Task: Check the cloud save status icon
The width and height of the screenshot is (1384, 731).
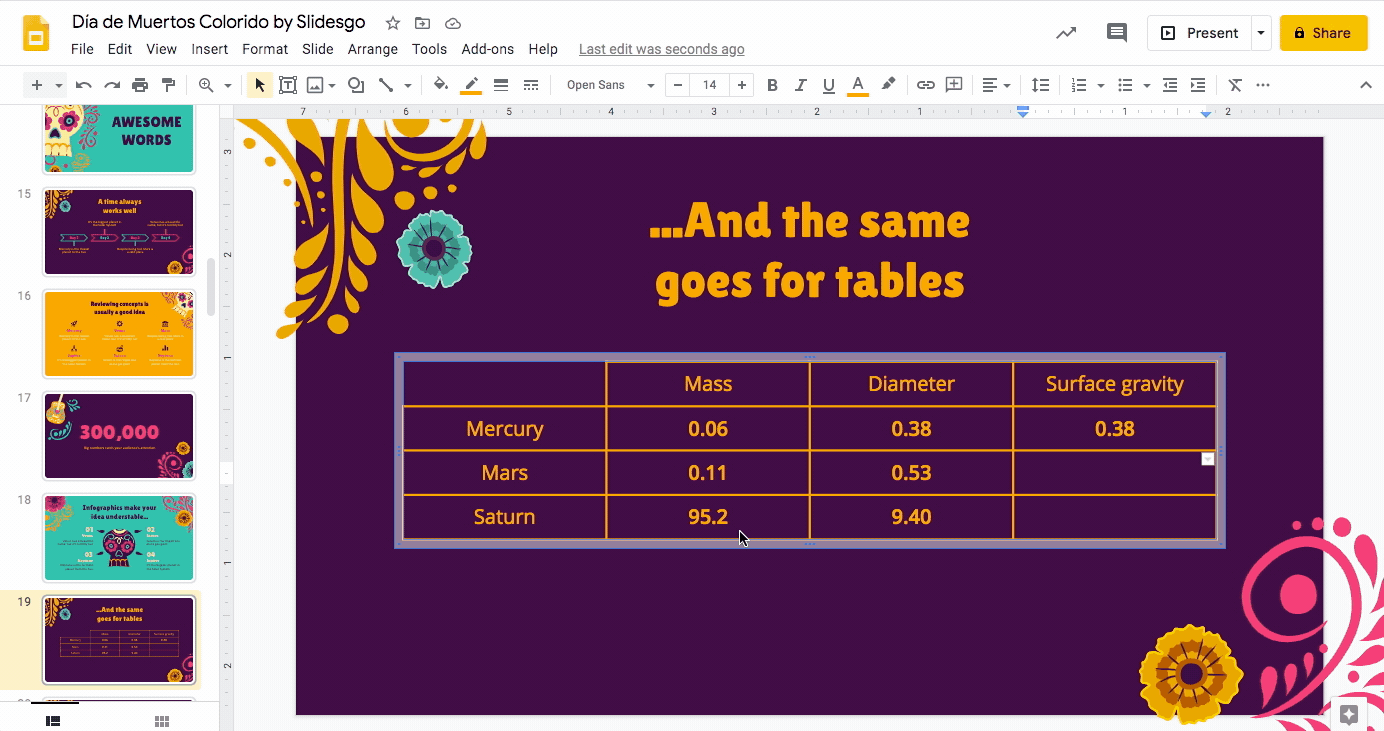Action: tap(453, 23)
